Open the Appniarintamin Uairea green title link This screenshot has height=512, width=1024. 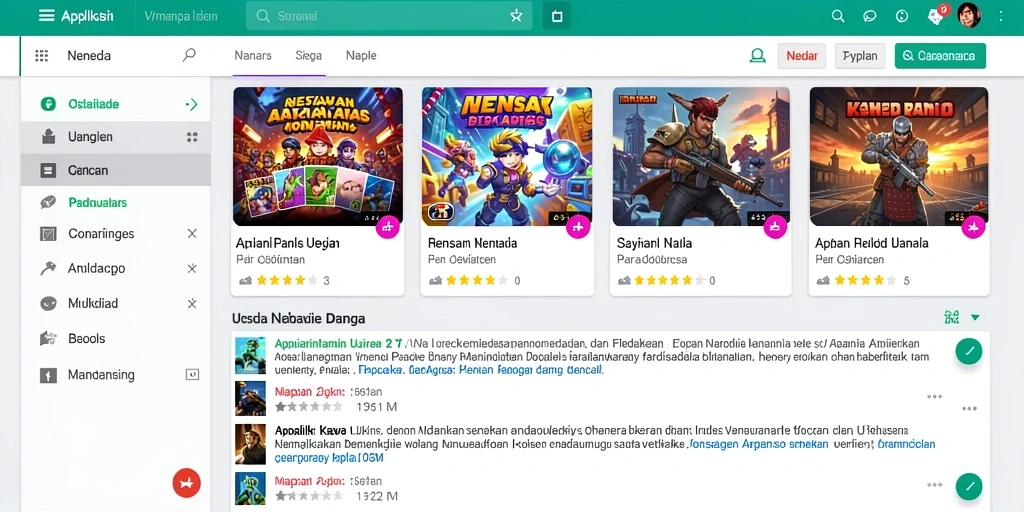pyautogui.click(x=338, y=344)
